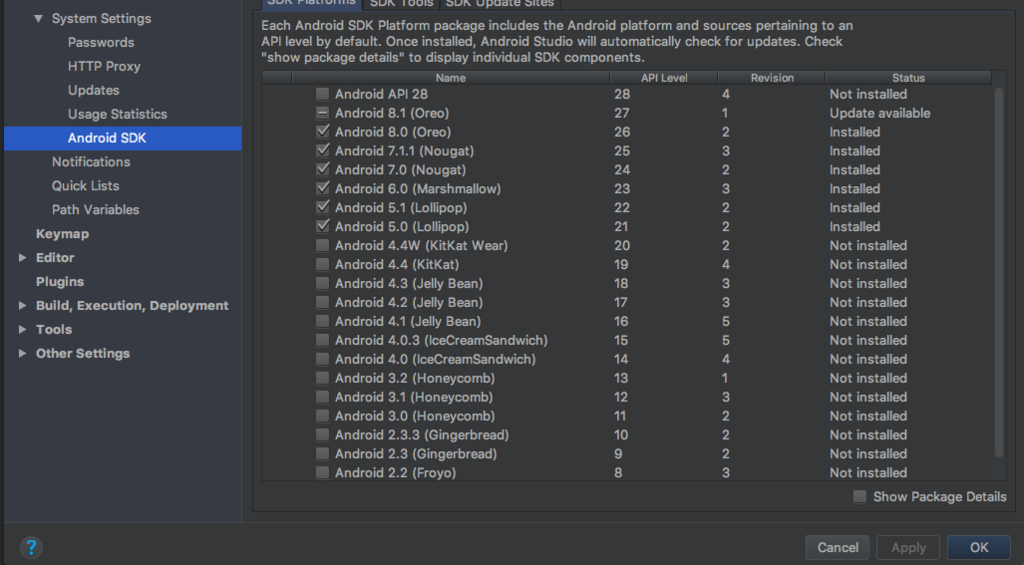The width and height of the screenshot is (1024, 565).
Task: Uncheck Android 5.0 (Lollipop) platform
Action: [x=322, y=227]
